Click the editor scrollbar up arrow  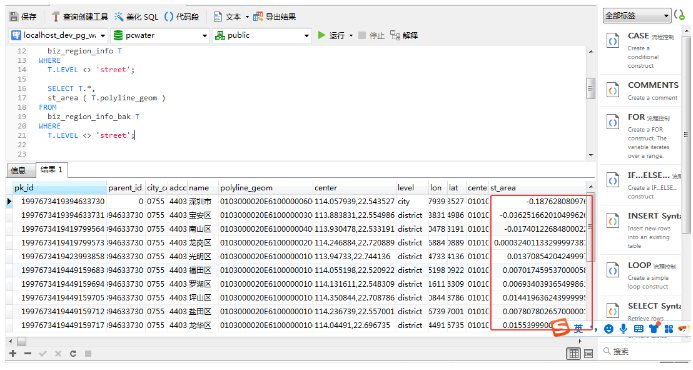[591, 52]
